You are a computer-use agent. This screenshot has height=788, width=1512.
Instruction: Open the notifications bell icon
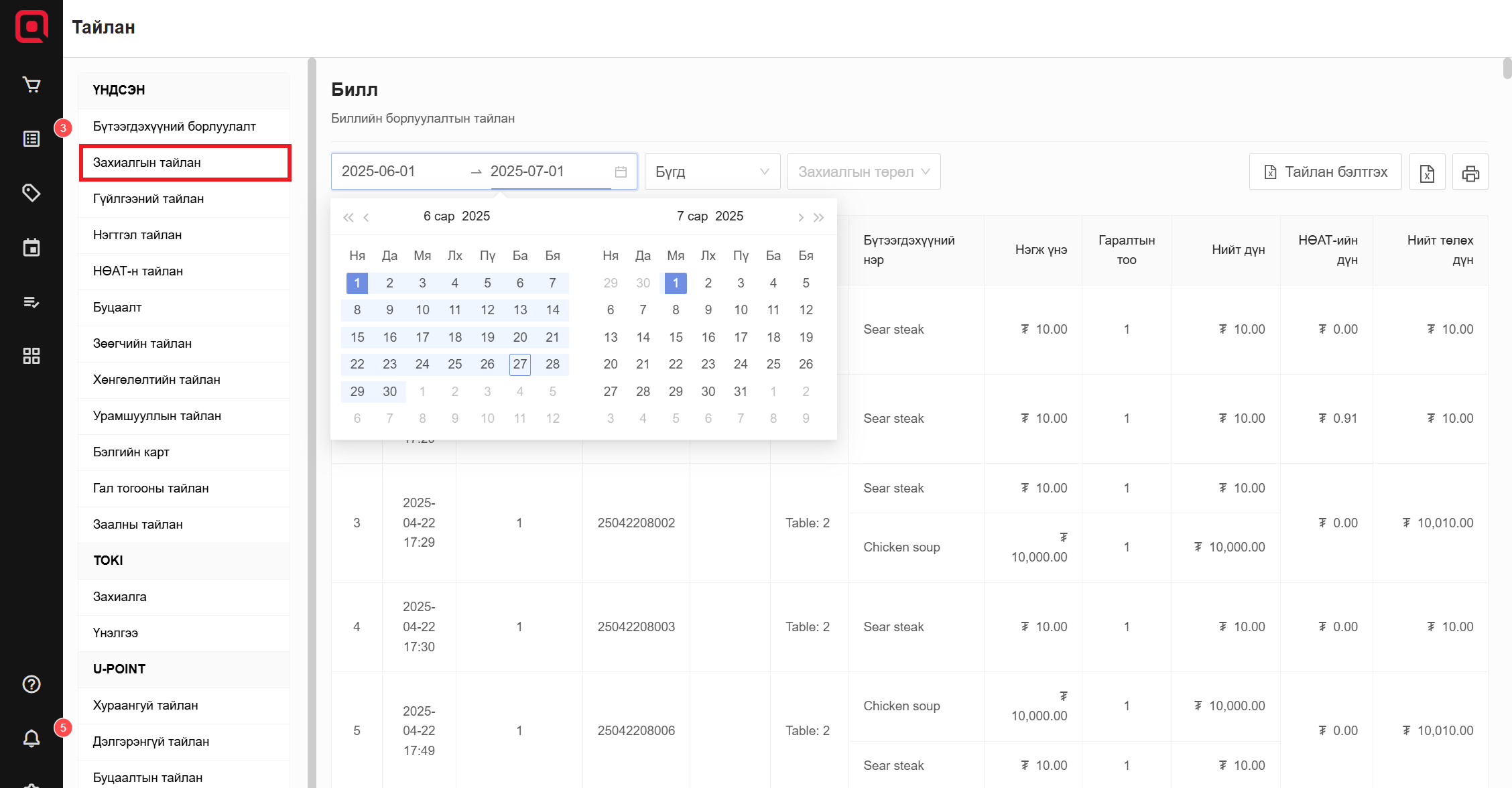click(31, 738)
